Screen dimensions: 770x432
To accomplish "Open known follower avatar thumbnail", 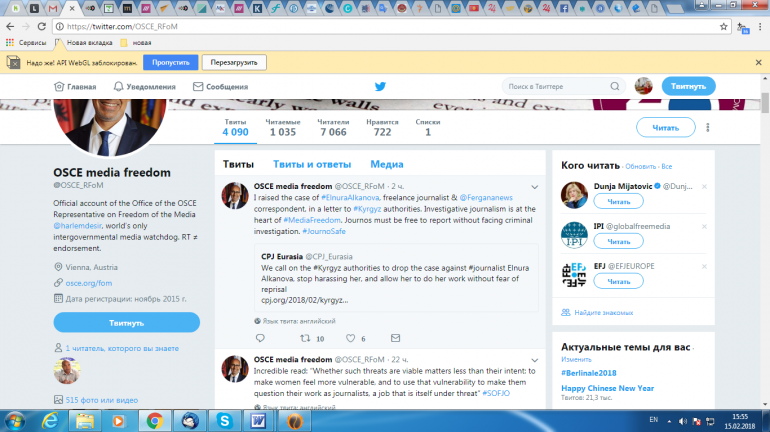I will click(x=67, y=371).
